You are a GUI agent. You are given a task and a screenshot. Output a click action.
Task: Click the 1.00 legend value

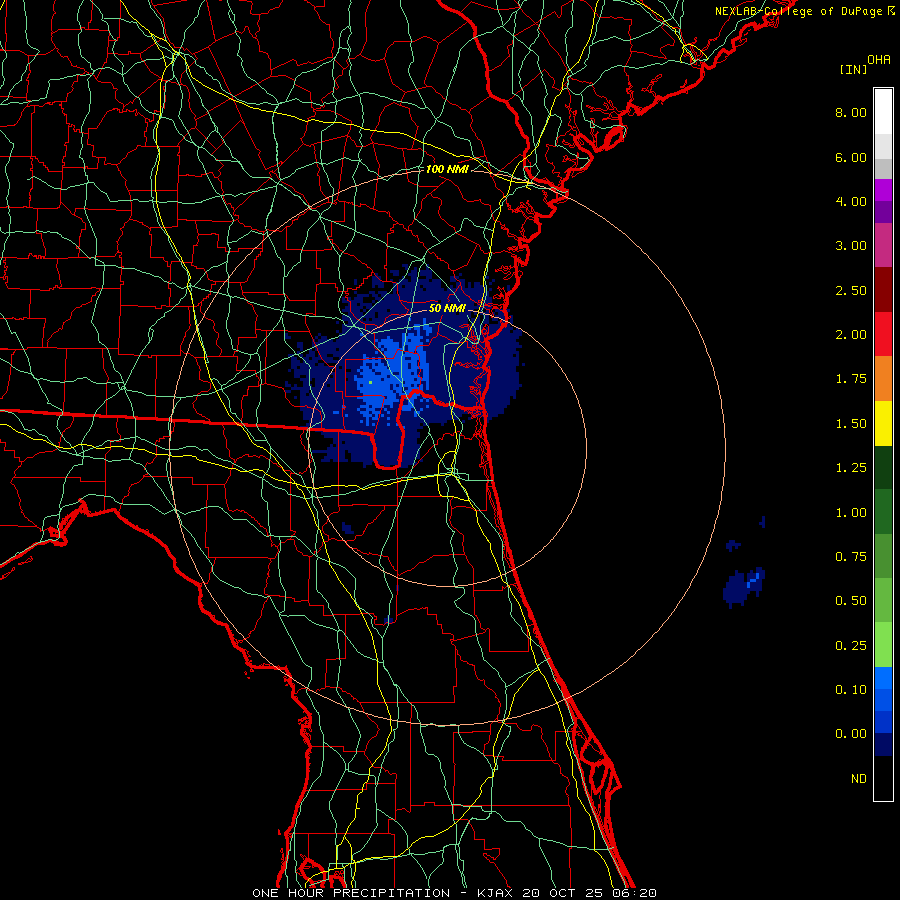(851, 513)
